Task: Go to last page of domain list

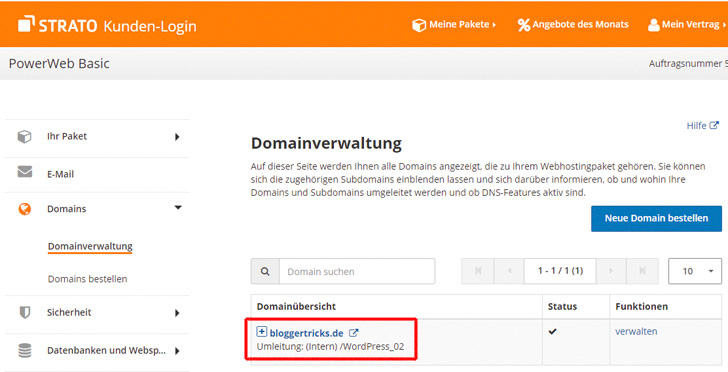Action: (642, 271)
